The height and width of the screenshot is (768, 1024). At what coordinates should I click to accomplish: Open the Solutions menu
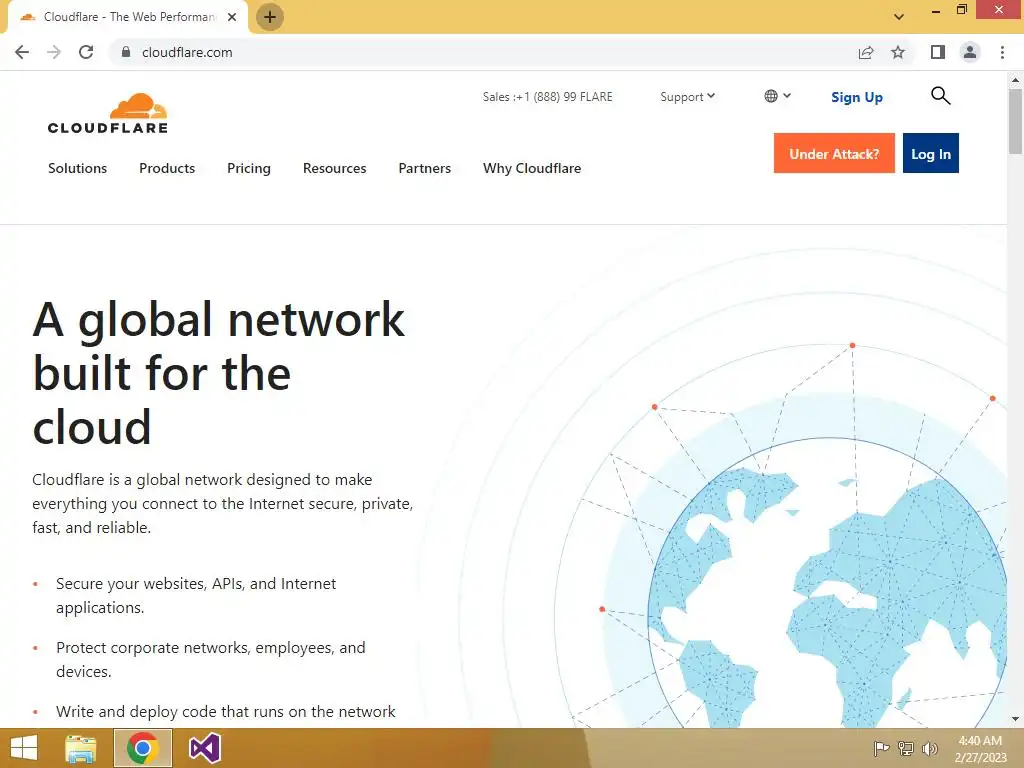click(77, 168)
